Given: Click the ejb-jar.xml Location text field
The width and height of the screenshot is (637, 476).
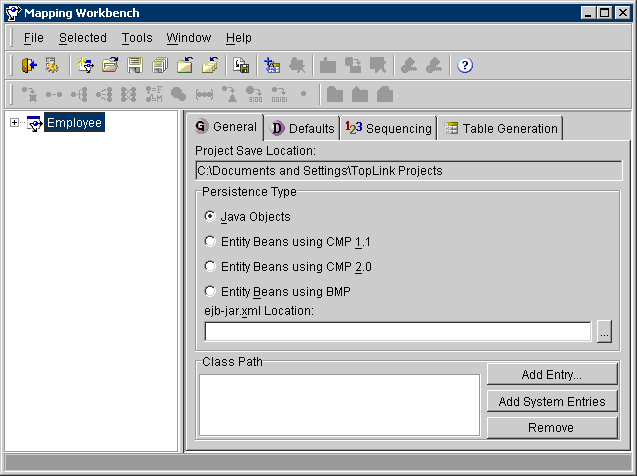Looking at the screenshot, I should [398, 332].
